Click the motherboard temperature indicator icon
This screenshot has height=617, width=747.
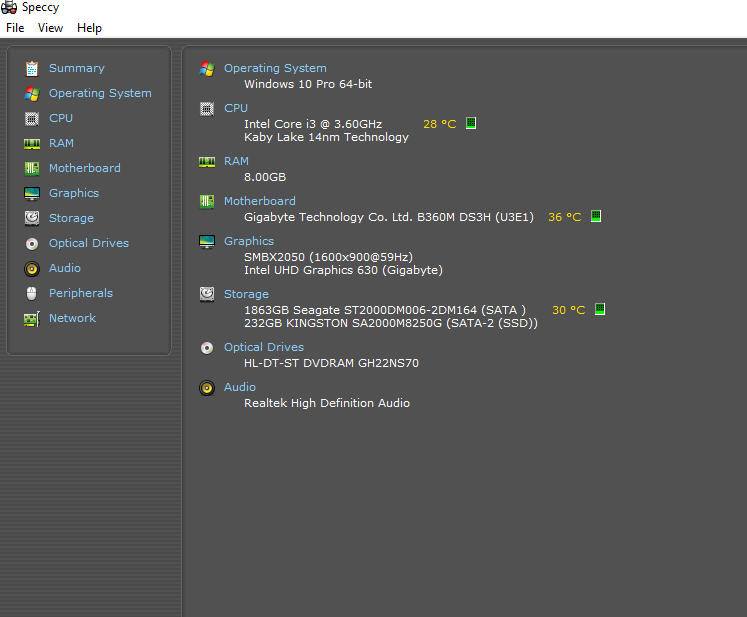pos(596,216)
